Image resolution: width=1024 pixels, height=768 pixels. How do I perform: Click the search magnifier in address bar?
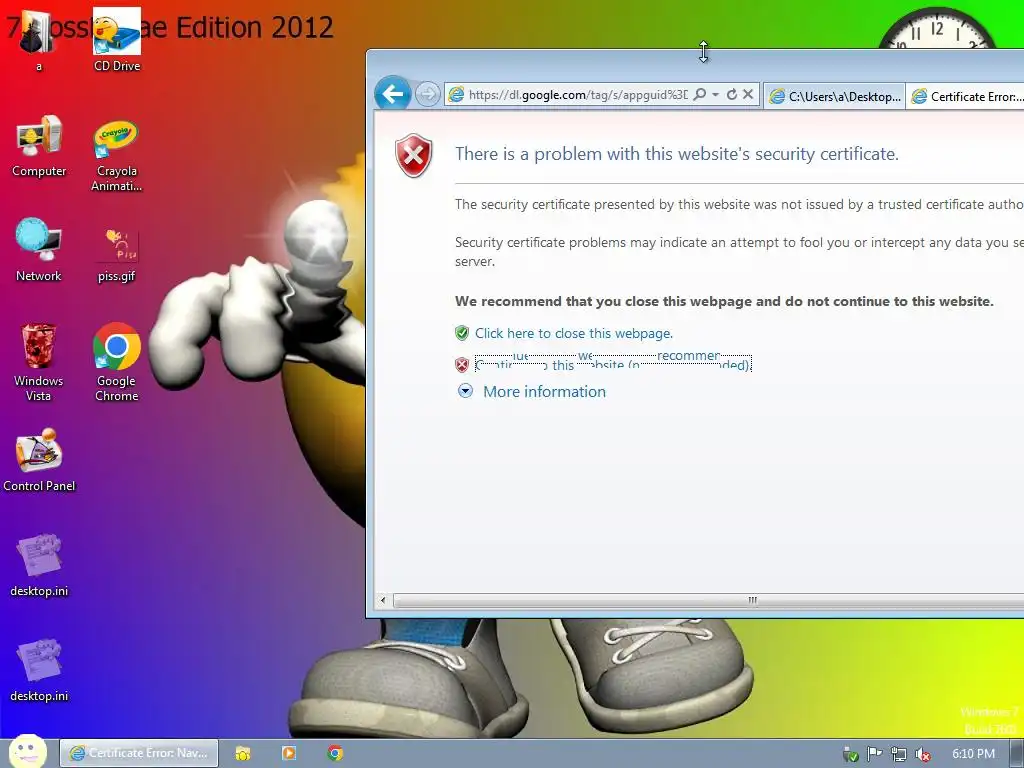(699, 95)
